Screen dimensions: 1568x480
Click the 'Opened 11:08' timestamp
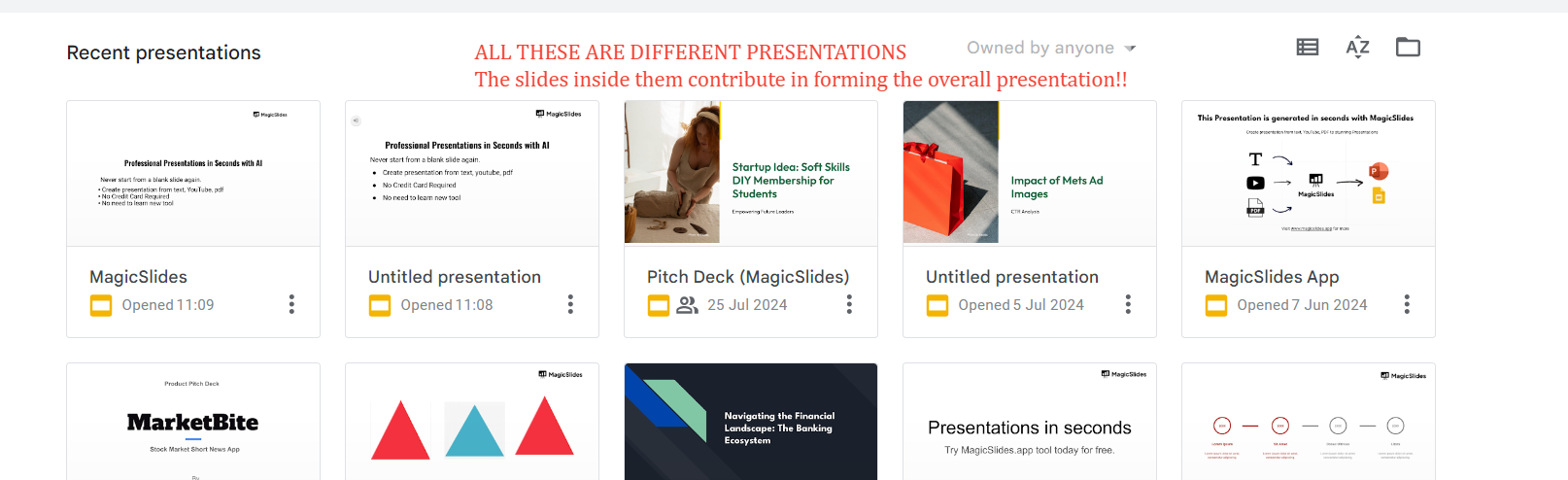447,305
